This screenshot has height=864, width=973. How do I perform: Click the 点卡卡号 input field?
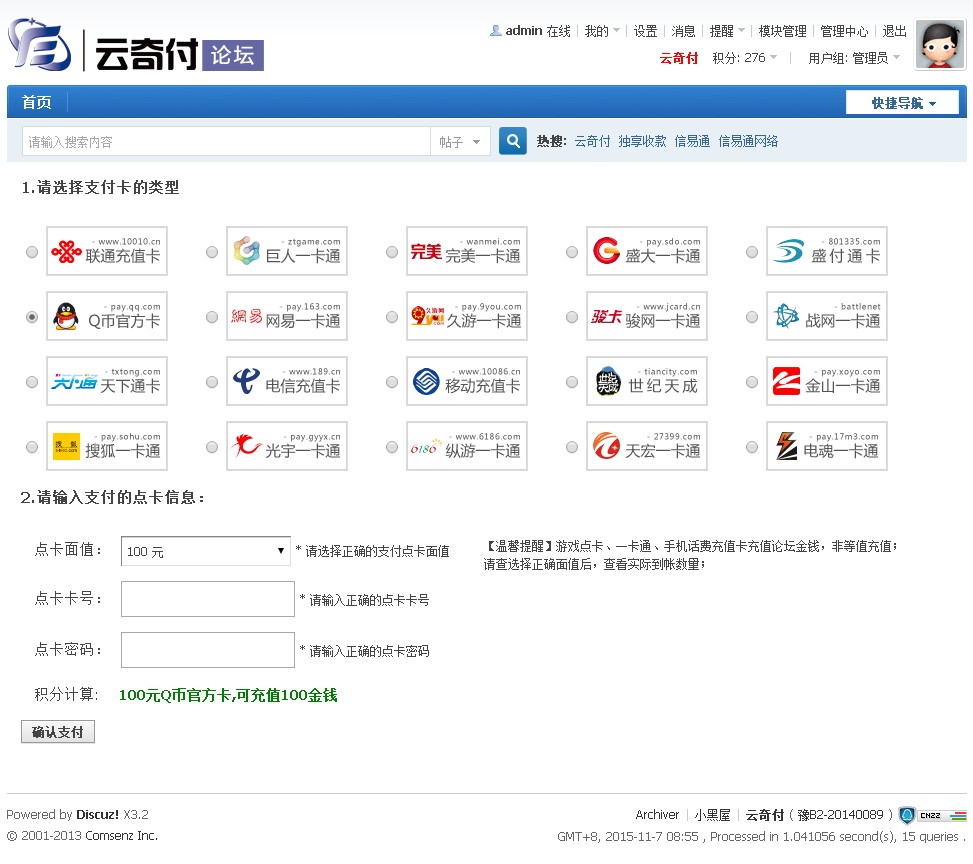208,599
